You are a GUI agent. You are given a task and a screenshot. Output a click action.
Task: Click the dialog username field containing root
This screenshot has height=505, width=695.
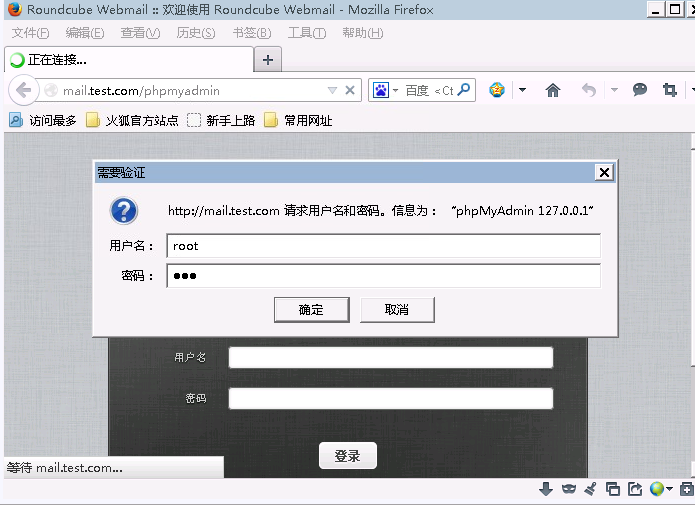click(x=383, y=246)
